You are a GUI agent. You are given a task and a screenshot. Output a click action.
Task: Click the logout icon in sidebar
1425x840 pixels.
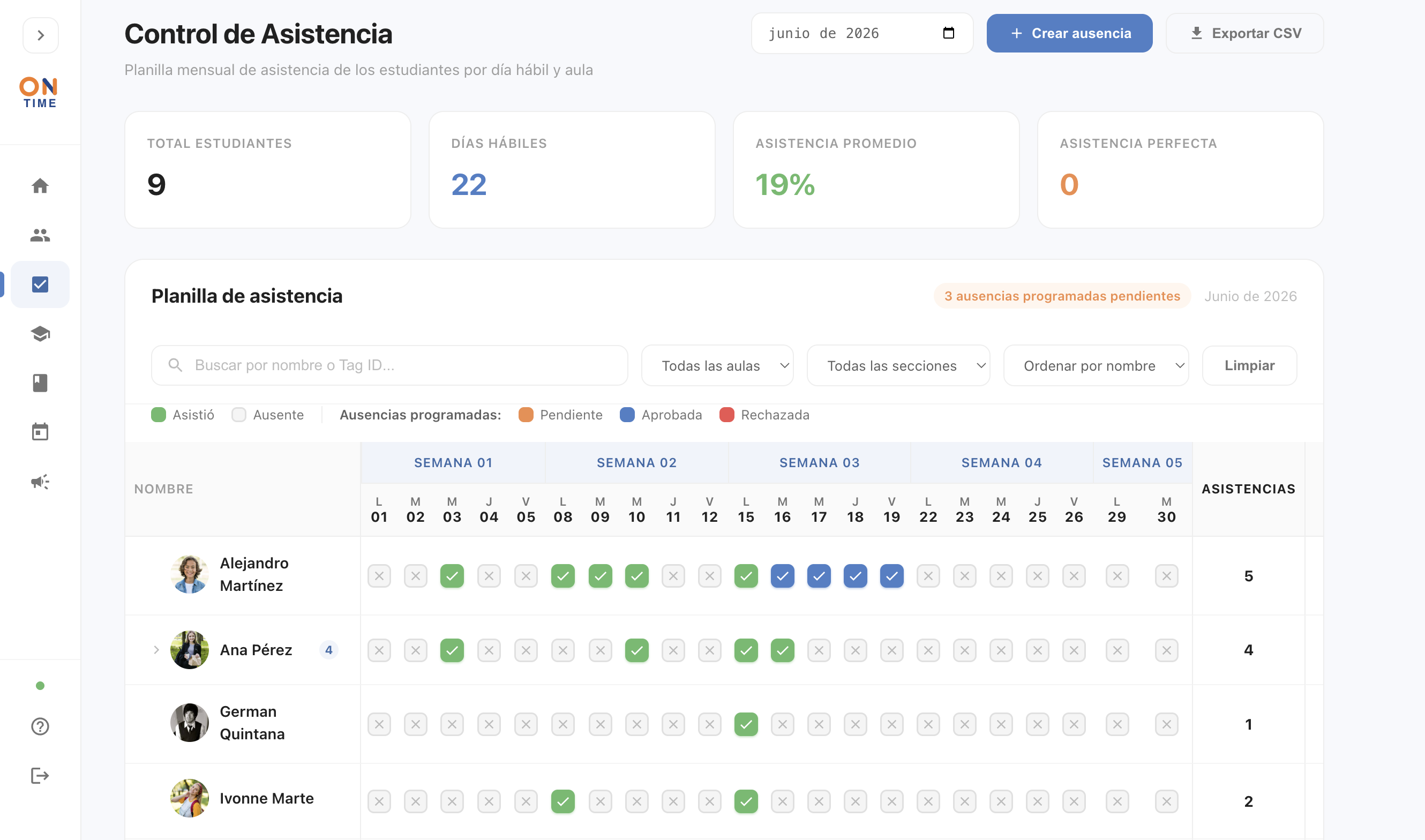[x=40, y=776]
